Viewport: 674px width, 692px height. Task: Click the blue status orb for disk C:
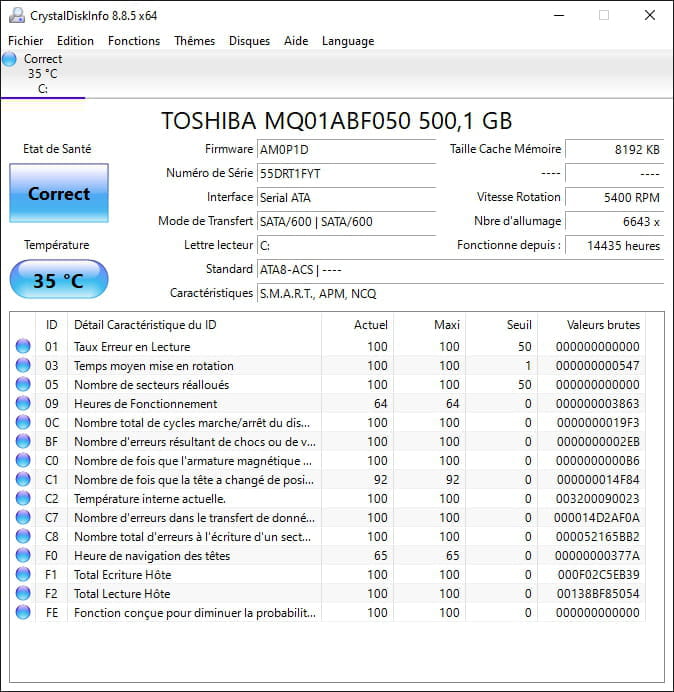10,60
